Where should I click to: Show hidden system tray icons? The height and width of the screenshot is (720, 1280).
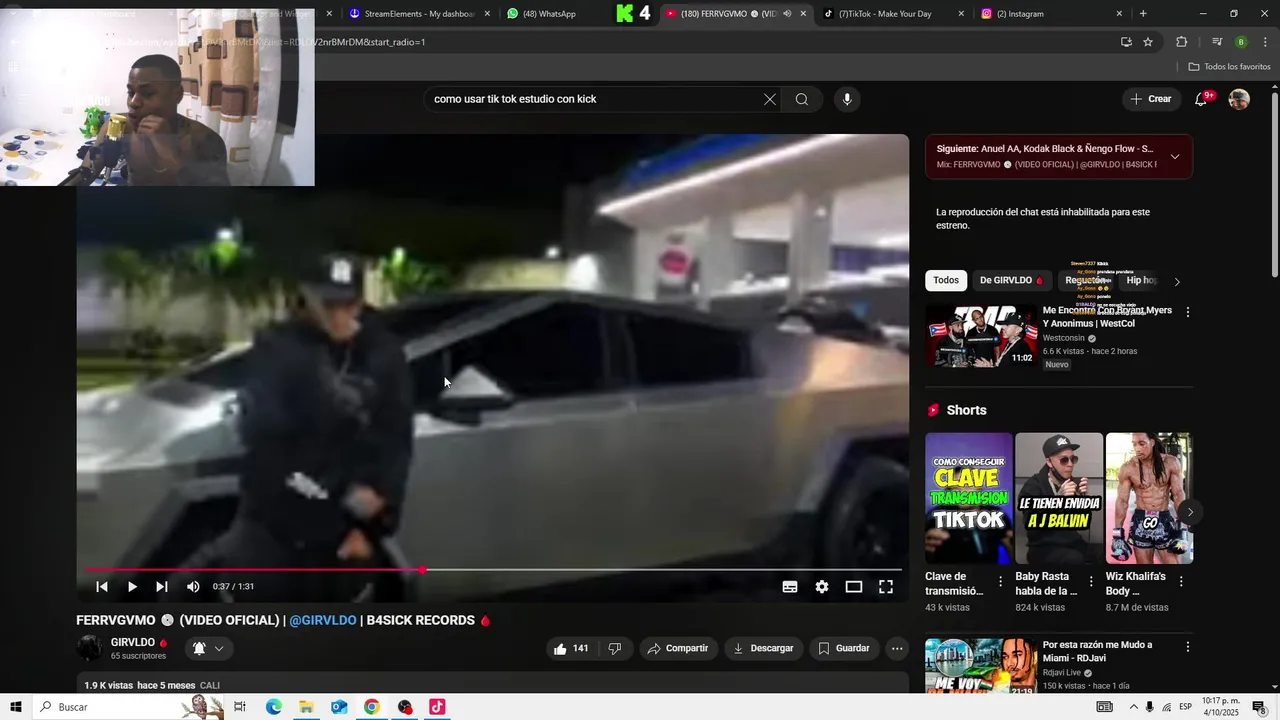point(1133,707)
